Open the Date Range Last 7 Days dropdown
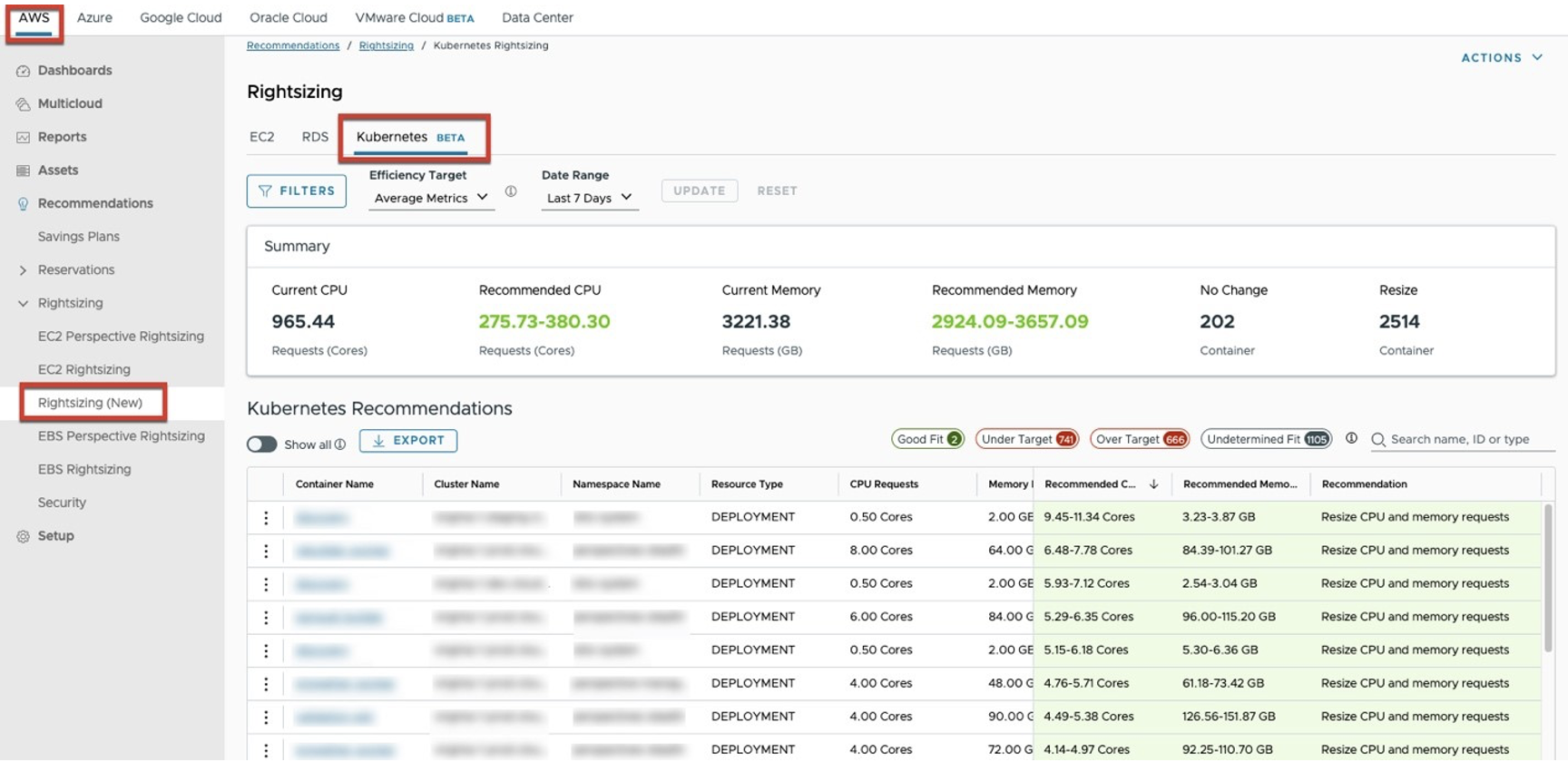 coord(590,198)
